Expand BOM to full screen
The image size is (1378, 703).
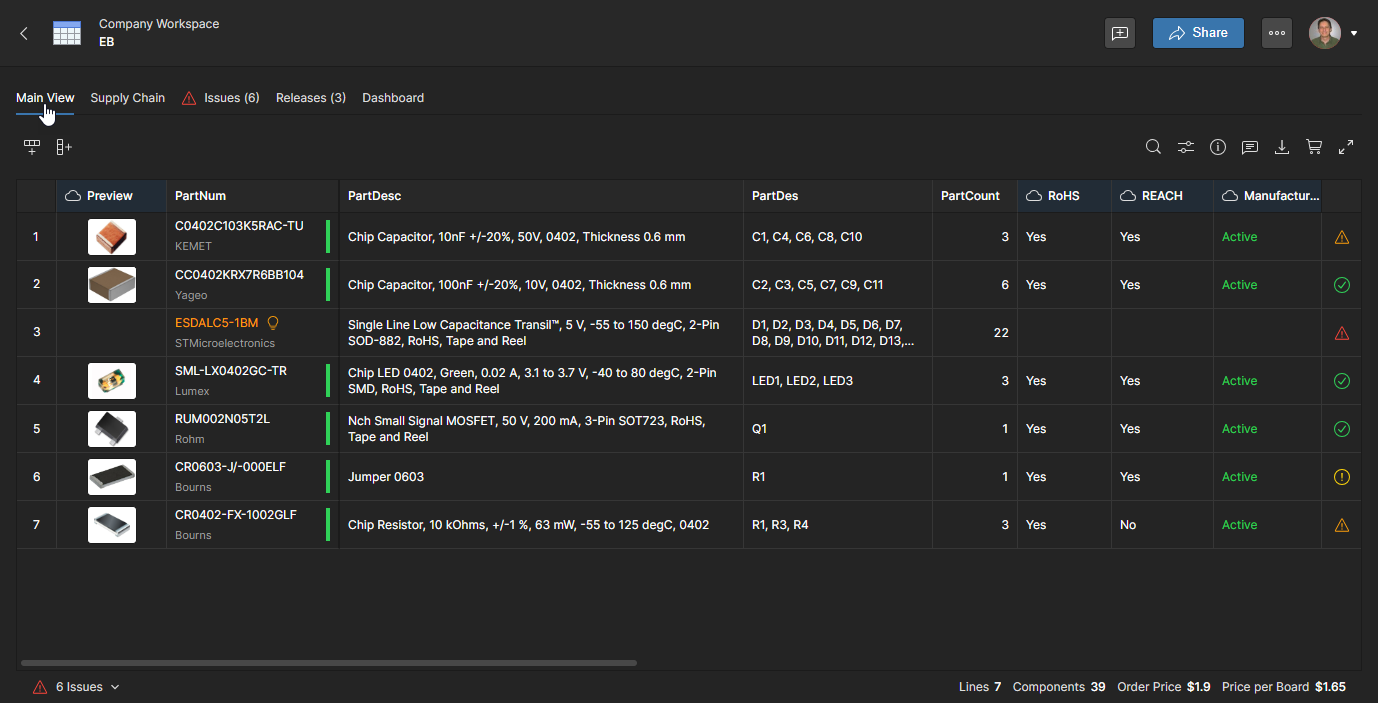1346,147
